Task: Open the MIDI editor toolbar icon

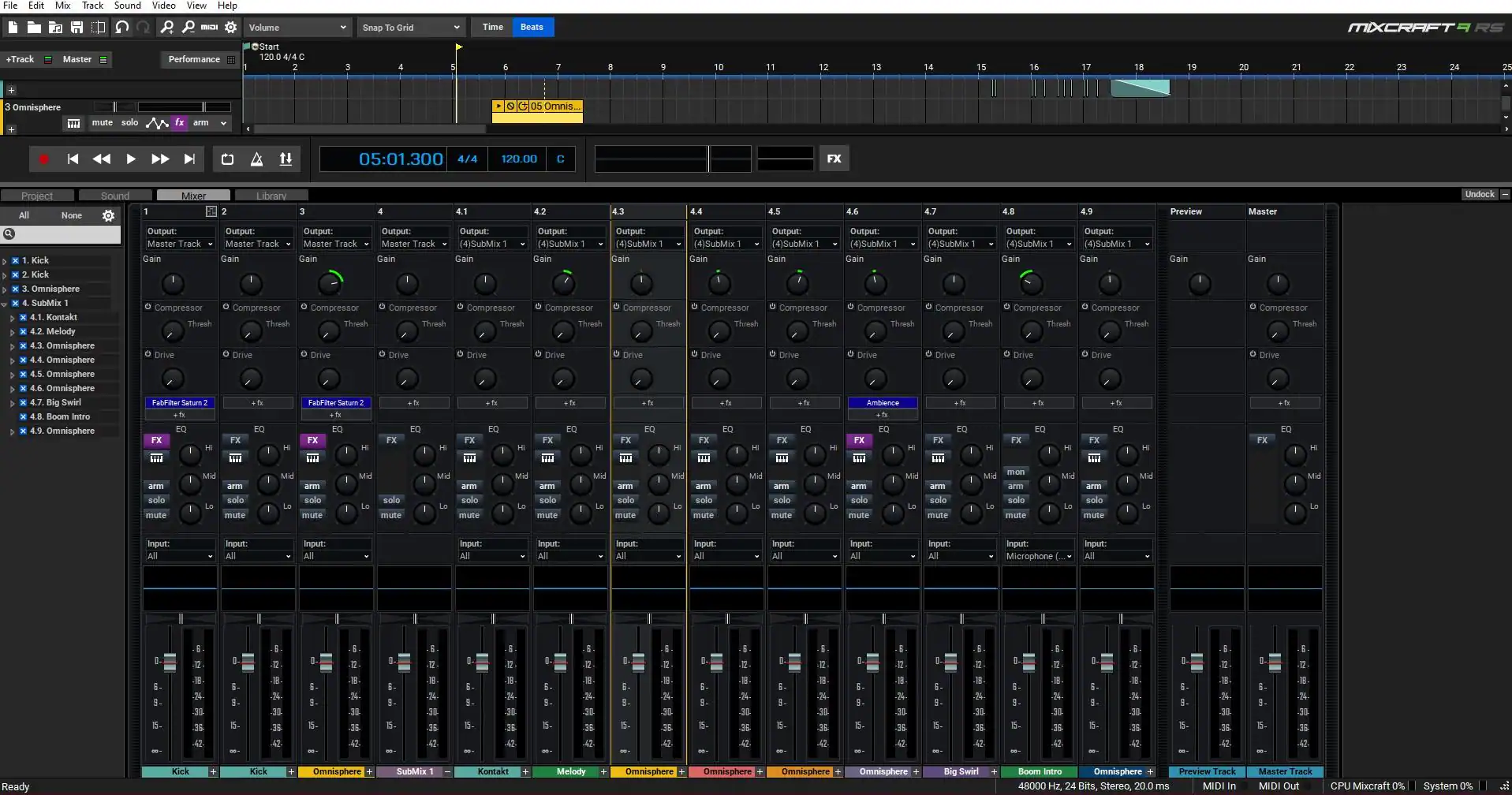Action: coord(209,28)
